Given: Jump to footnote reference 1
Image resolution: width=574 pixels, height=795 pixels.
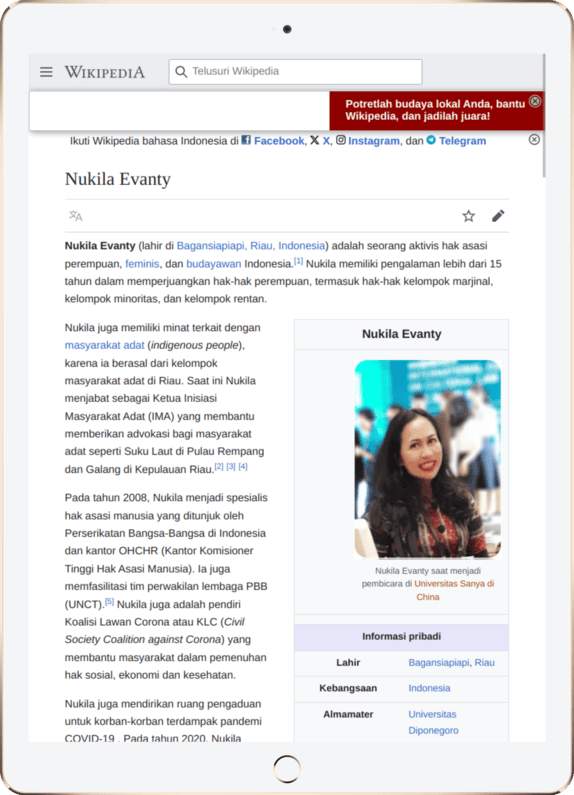Looking at the screenshot, I should click(x=299, y=261).
